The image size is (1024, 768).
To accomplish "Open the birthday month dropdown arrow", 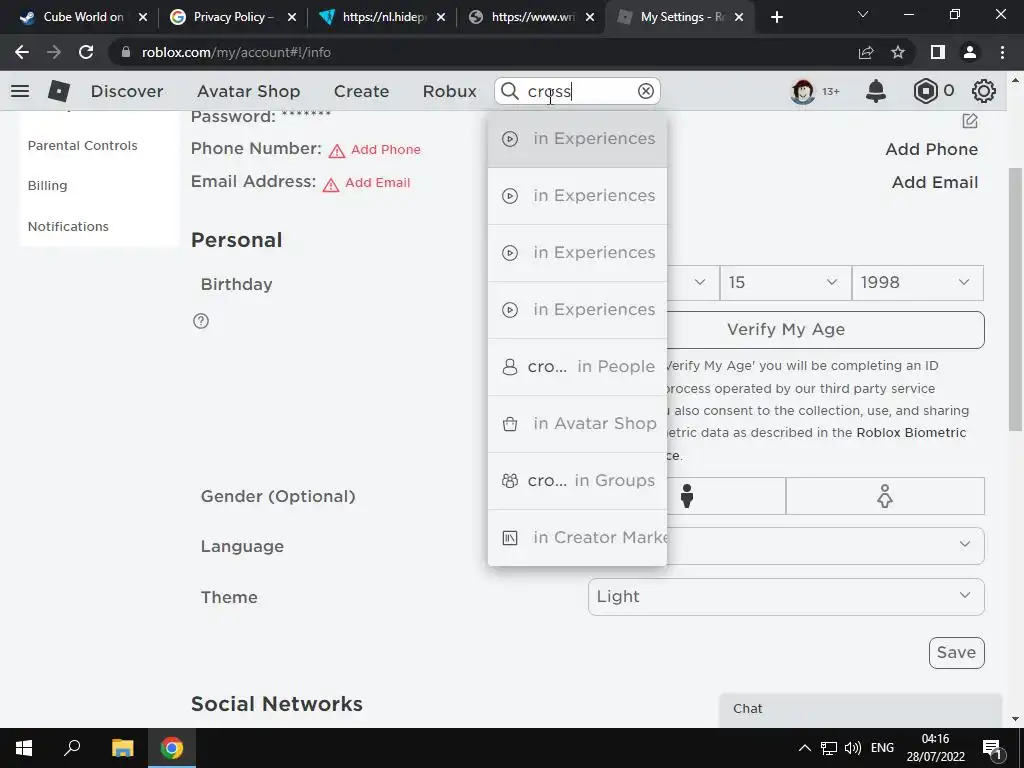I will (x=699, y=282).
